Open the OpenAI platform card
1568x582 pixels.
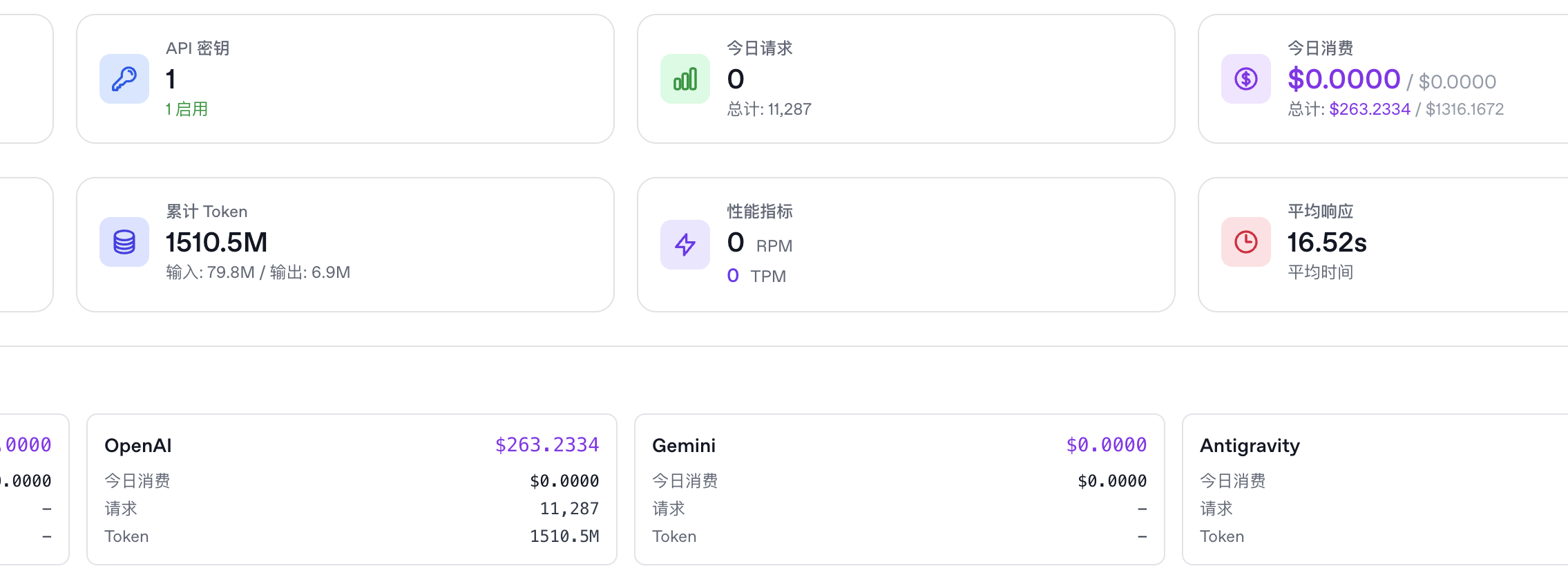point(352,489)
